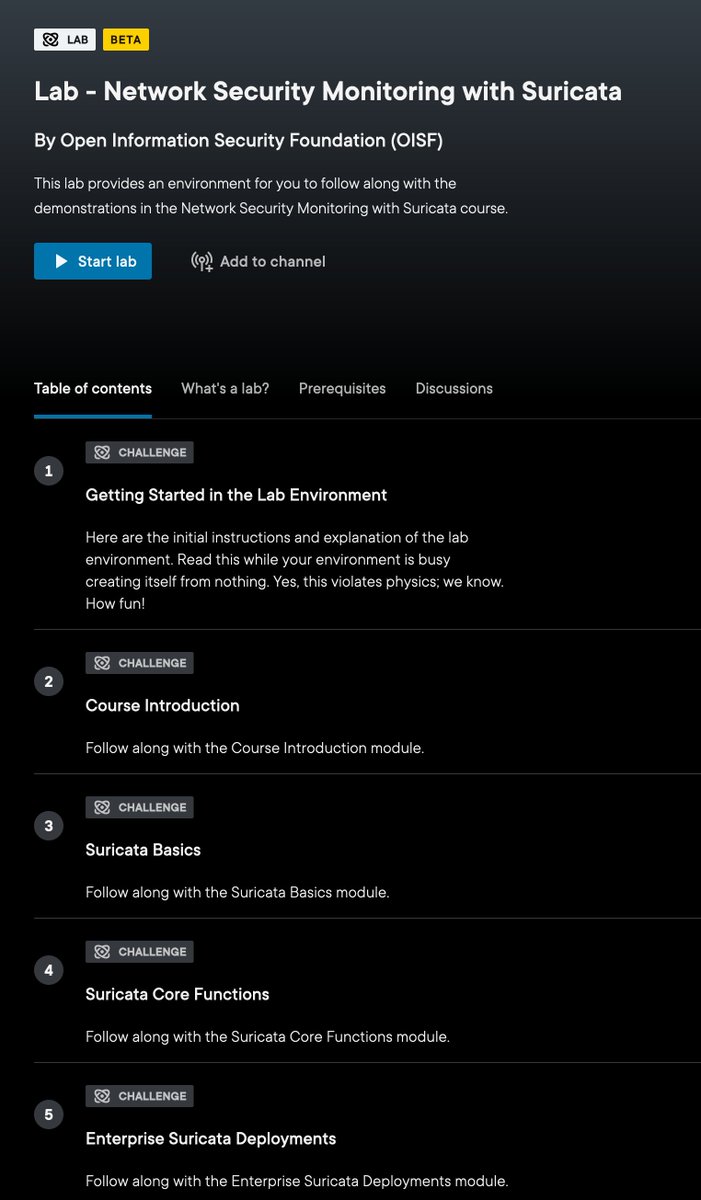Open the Enterprise Suricata Deployments challenge
The width and height of the screenshot is (701, 1200).
pyautogui.click(x=211, y=1139)
